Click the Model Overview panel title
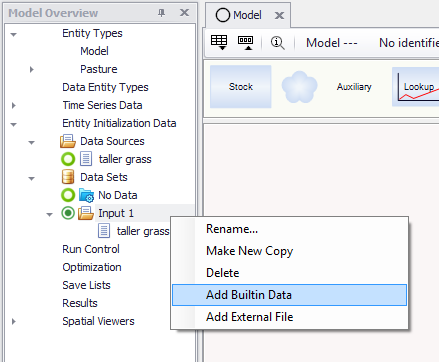The image size is (439, 362). coord(53,13)
